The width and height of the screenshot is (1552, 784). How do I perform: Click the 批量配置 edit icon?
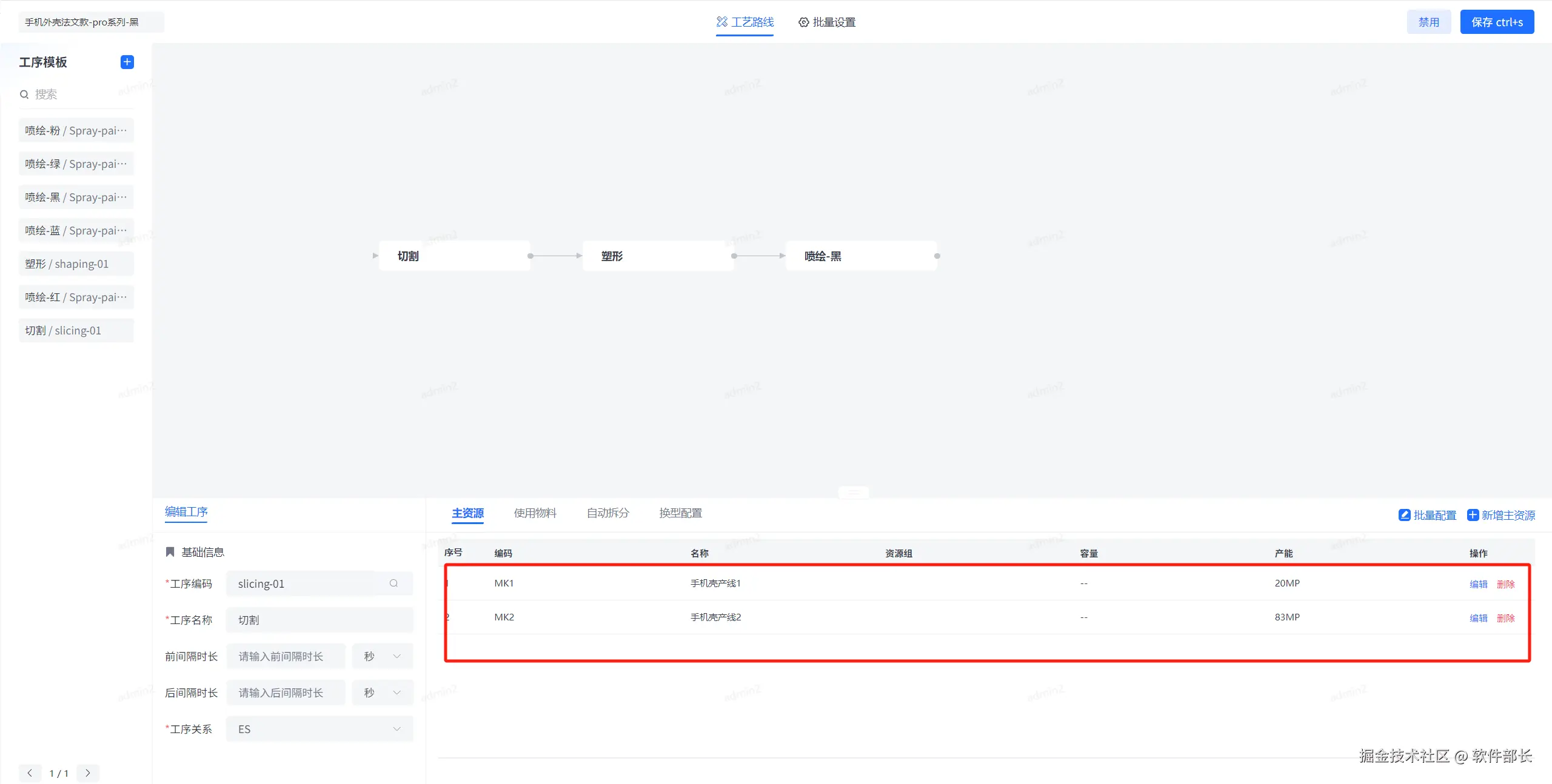click(x=1404, y=515)
